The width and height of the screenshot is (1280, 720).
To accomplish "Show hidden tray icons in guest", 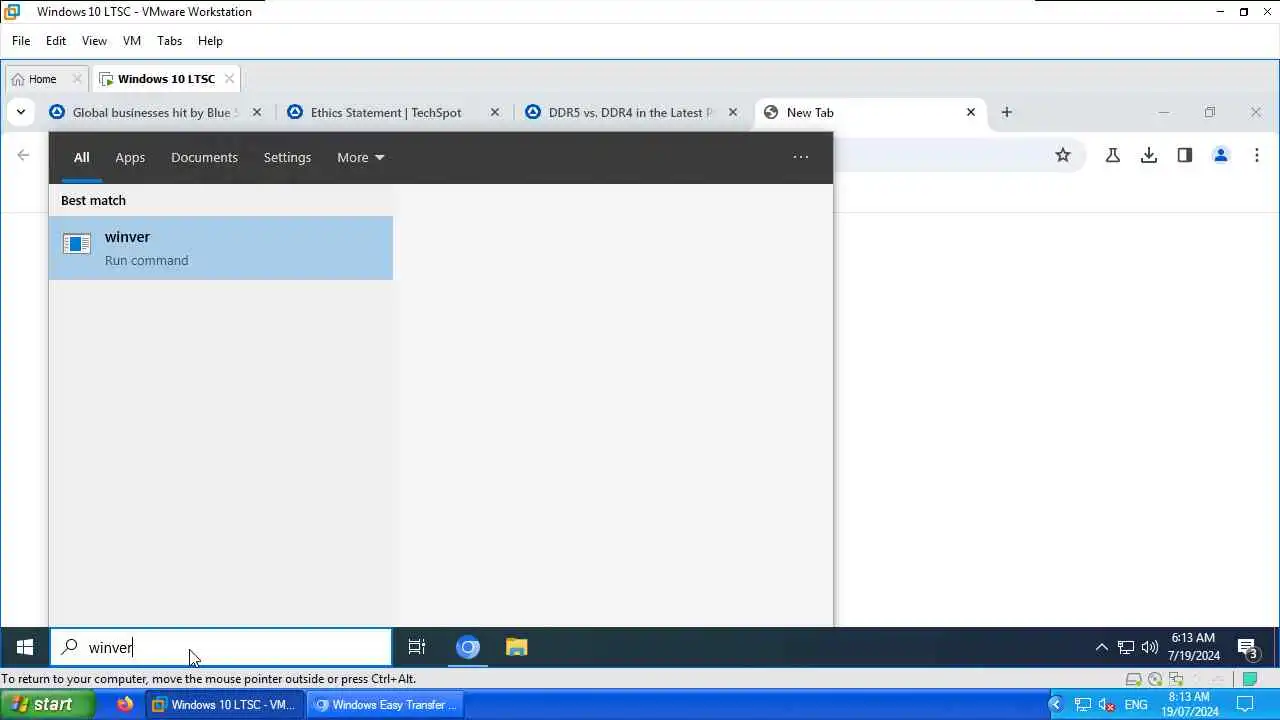I will click(1101, 647).
